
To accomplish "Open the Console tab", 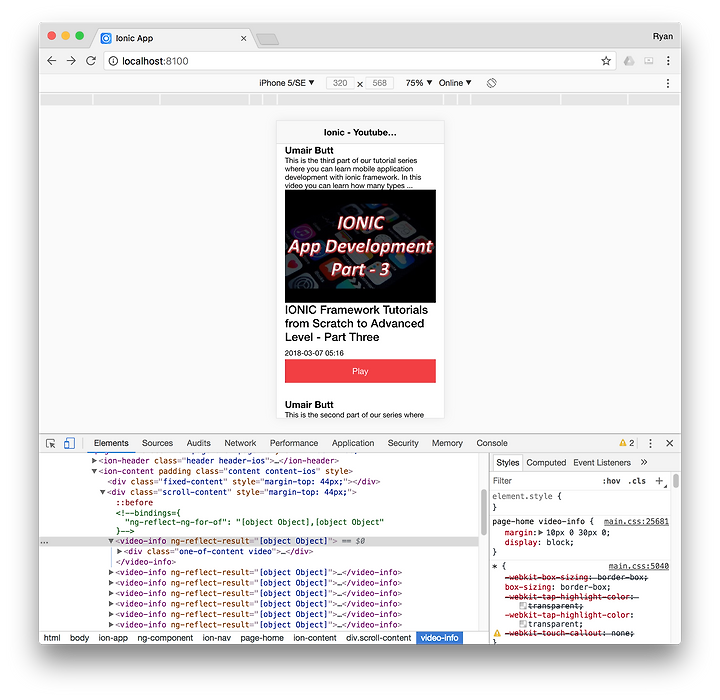I will tap(492, 443).
